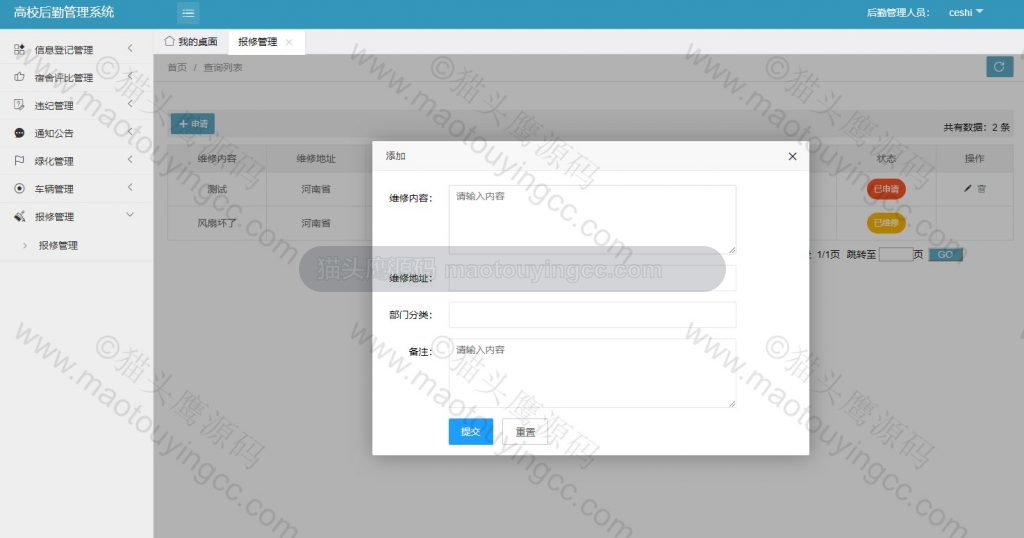Click 查询列表 breadcrumb text

tap(223, 67)
